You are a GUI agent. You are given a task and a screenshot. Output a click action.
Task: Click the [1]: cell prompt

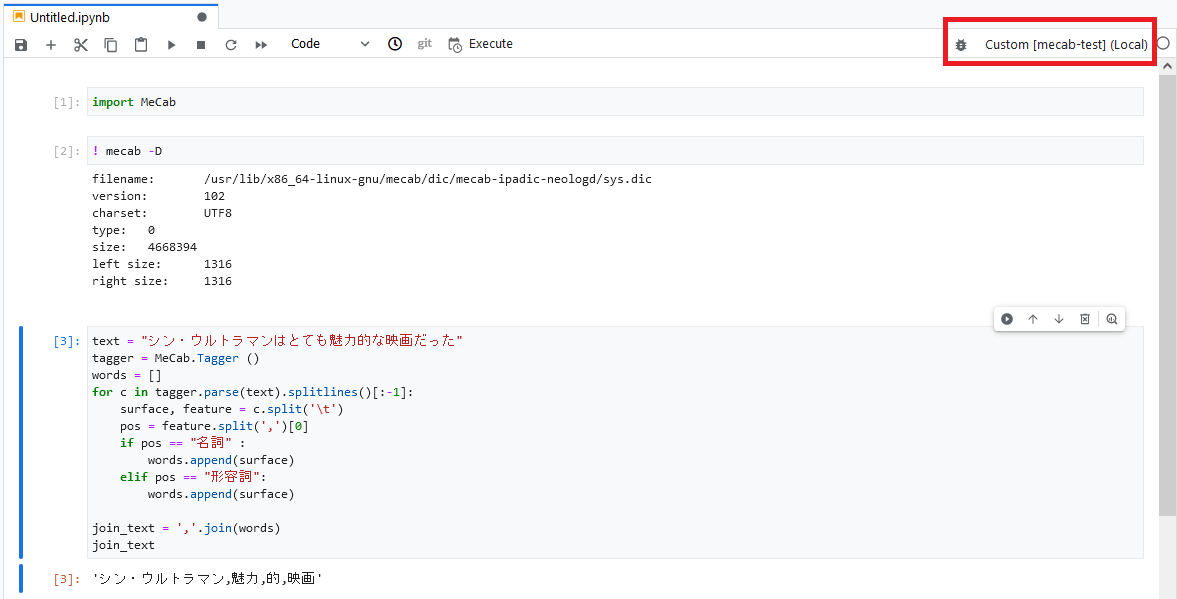pyautogui.click(x=66, y=102)
